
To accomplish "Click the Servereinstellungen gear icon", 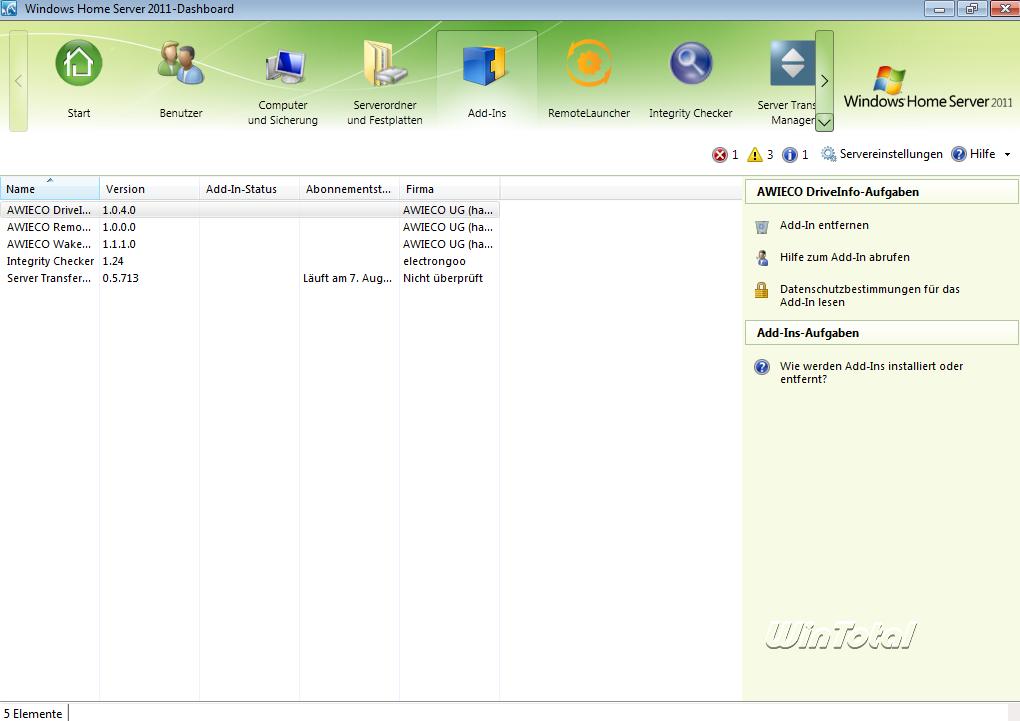I will click(828, 154).
